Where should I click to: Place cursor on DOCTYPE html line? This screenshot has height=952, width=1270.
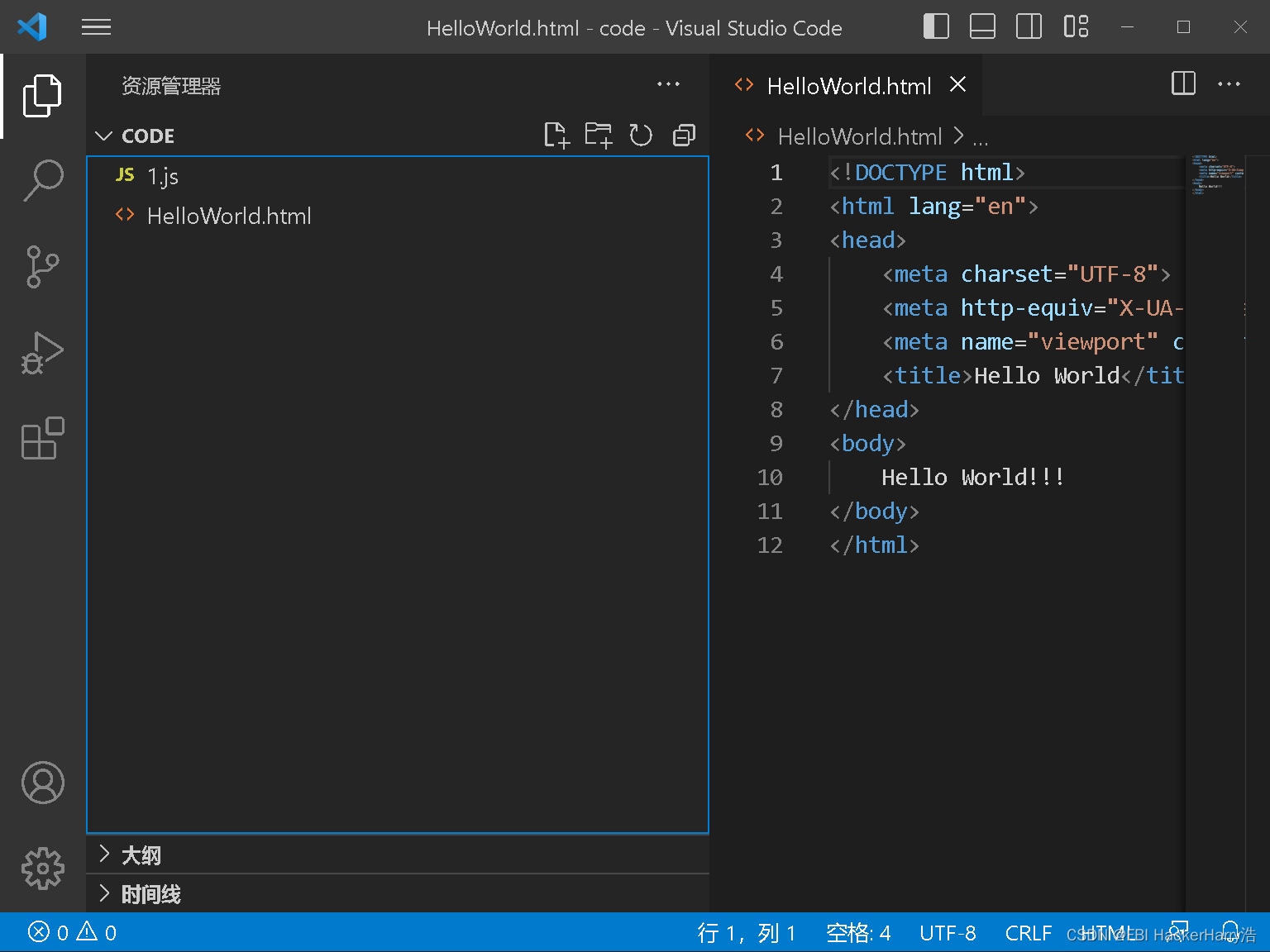pos(927,172)
